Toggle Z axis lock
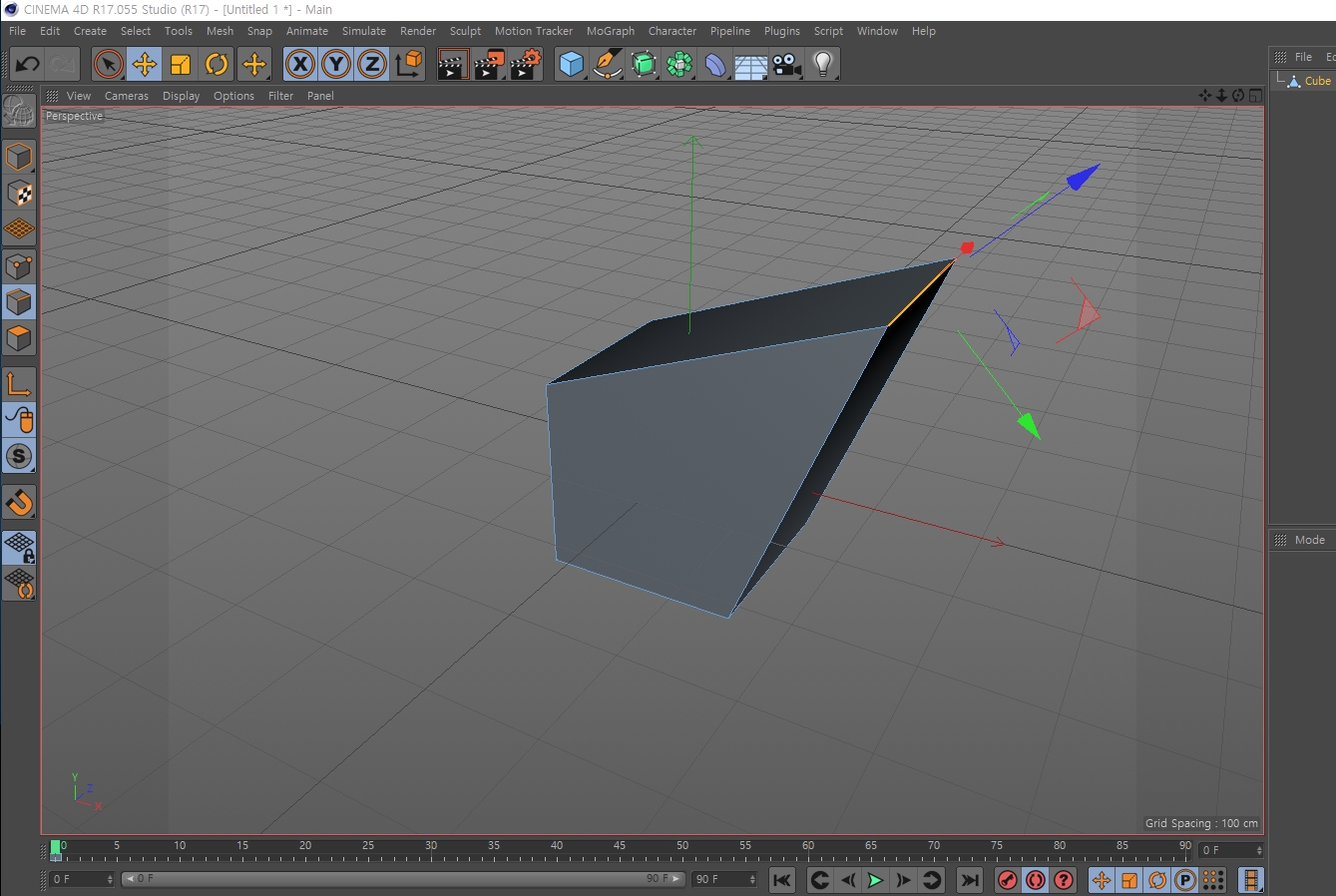This screenshot has height=896, width=1336. pos(372,65)
